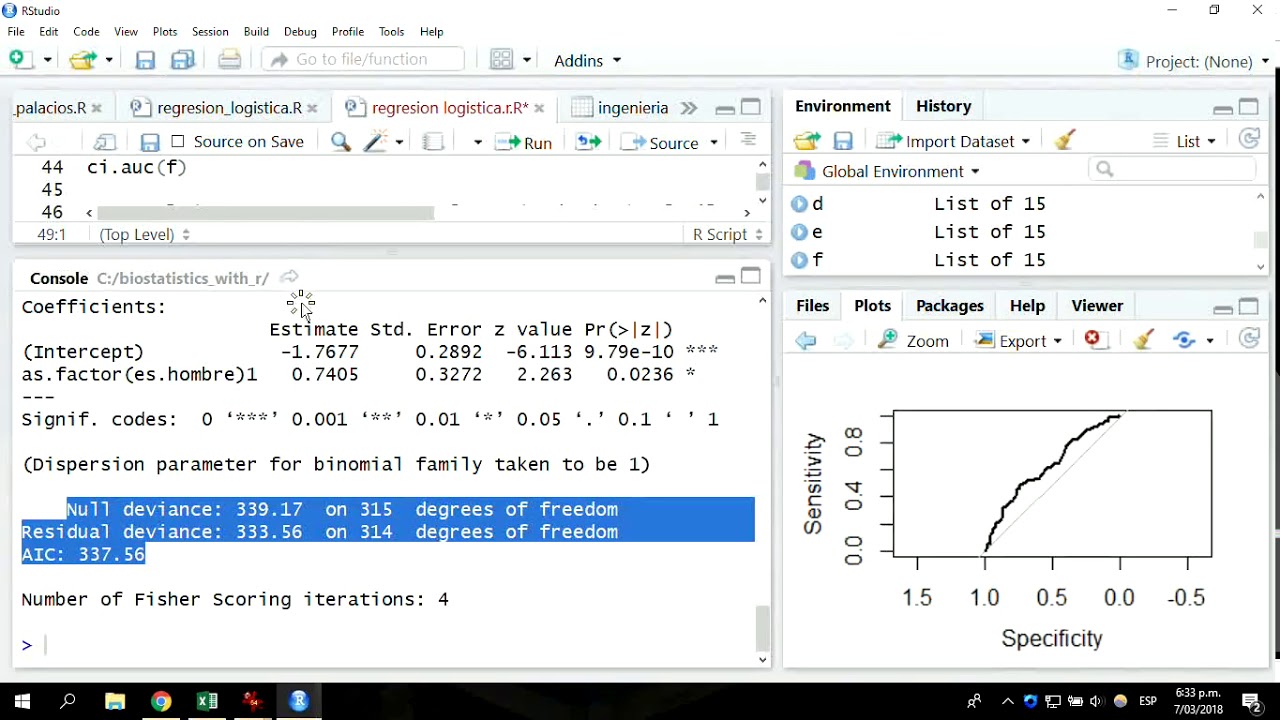Refresh the Environment pane
This screenshot has width=1280, height=720.
click(x=1249, y=140)
